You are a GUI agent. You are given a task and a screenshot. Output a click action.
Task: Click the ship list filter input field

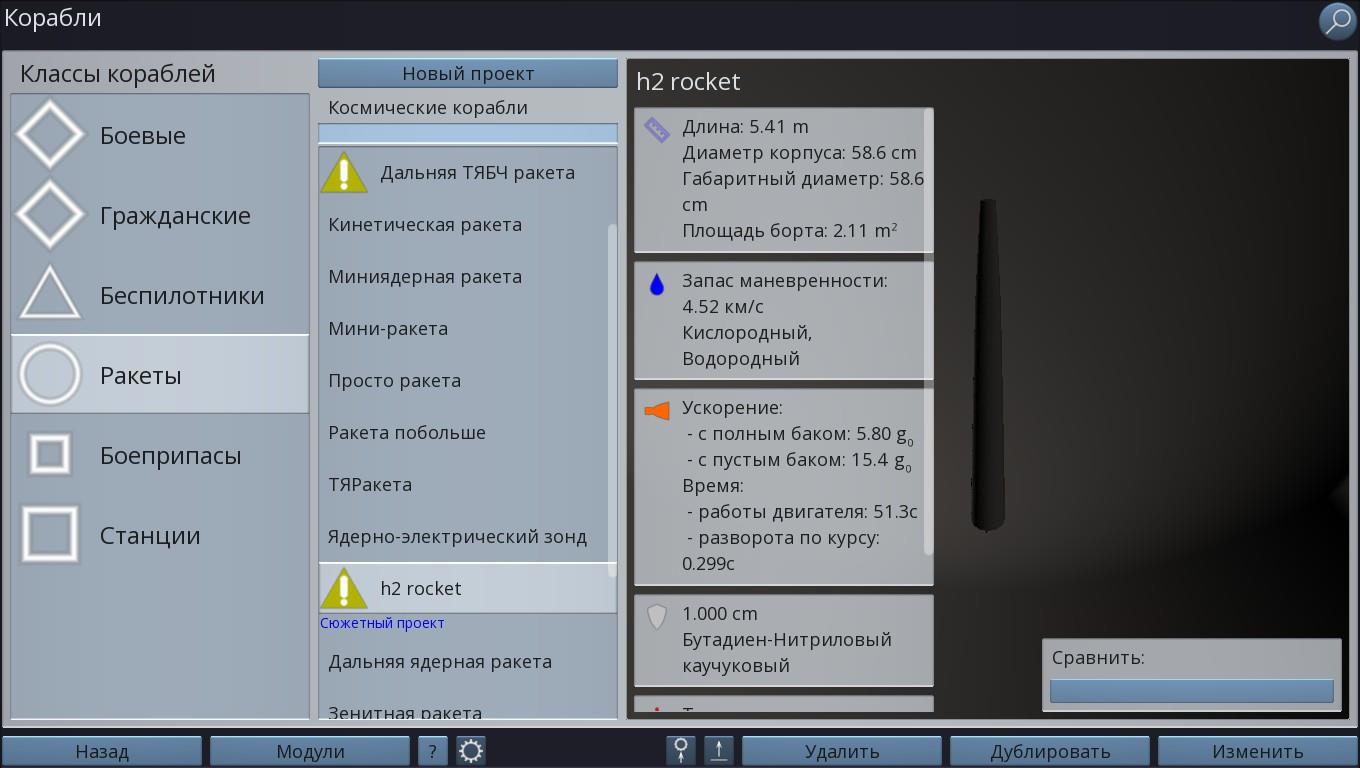click(467, 133)
